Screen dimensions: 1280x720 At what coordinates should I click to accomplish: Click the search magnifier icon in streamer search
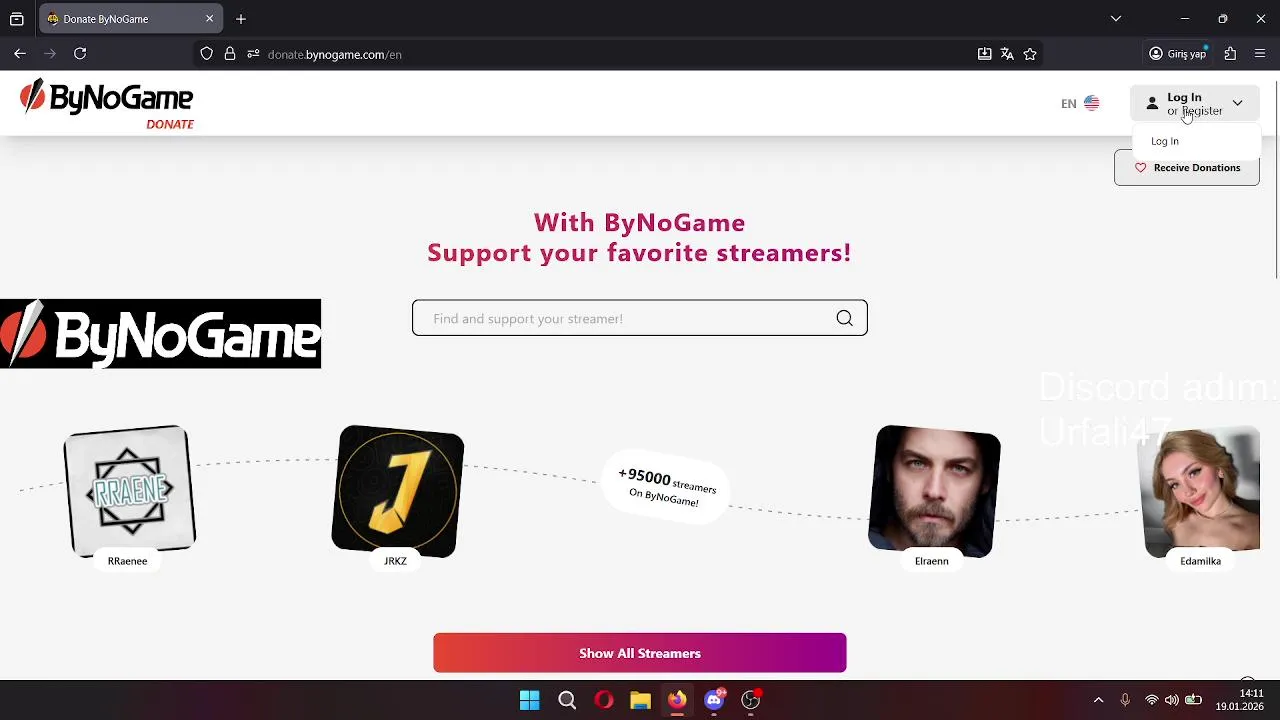coord(845,318)
